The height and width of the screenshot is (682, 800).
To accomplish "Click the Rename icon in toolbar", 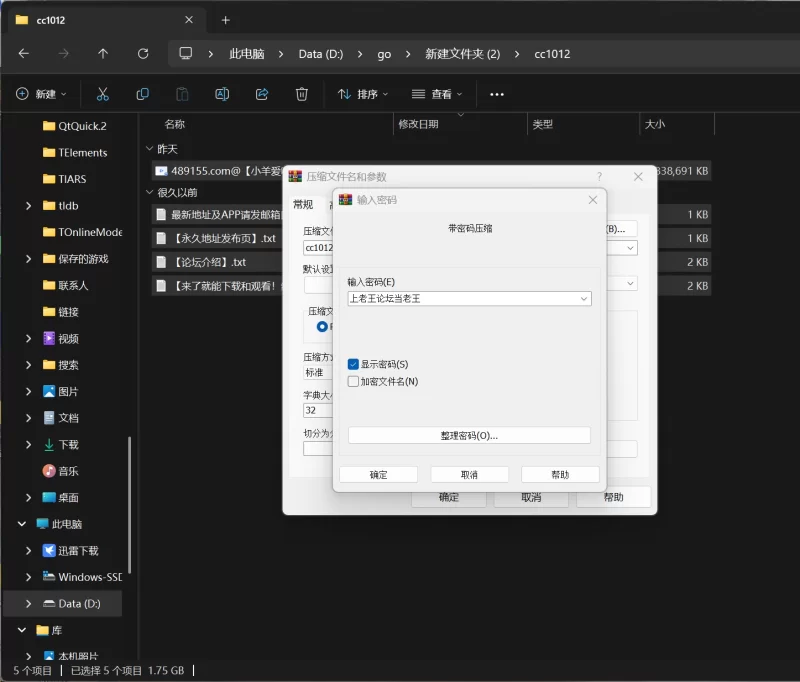I will click(222, 94).
